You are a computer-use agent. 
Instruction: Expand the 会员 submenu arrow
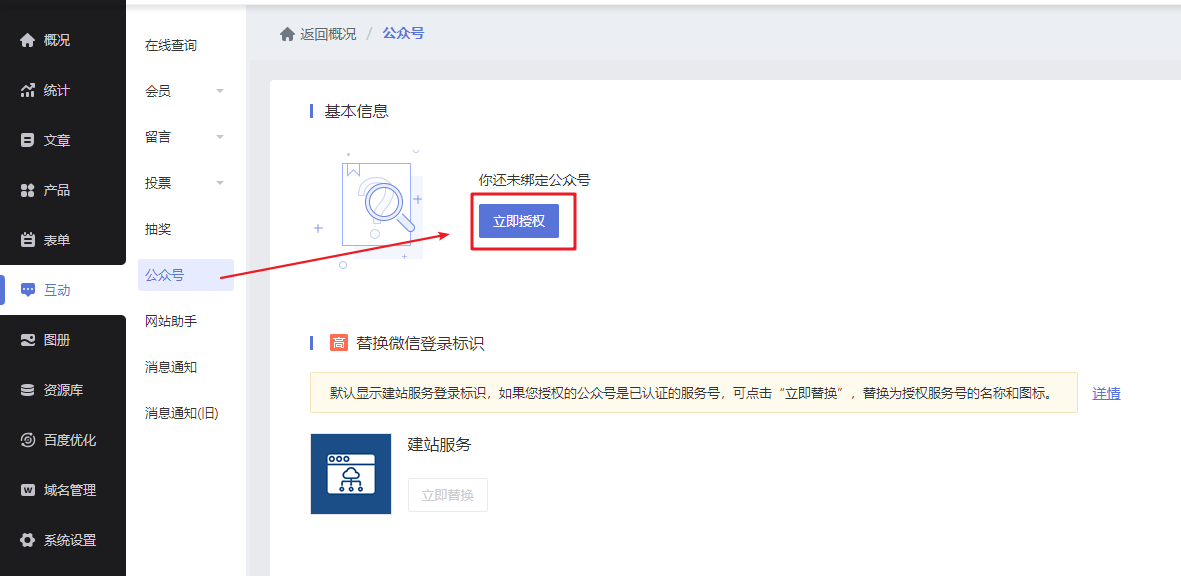point(220,91)
